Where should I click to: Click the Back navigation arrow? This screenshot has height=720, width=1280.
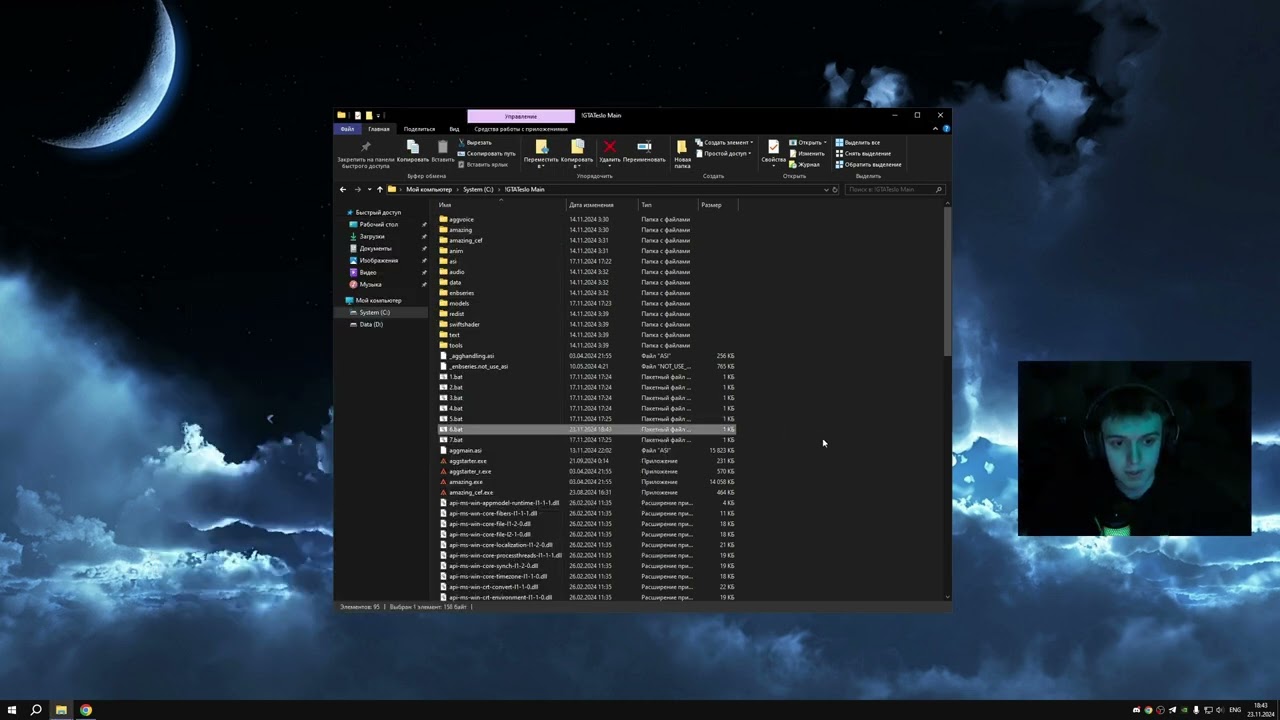coord(343,189)
